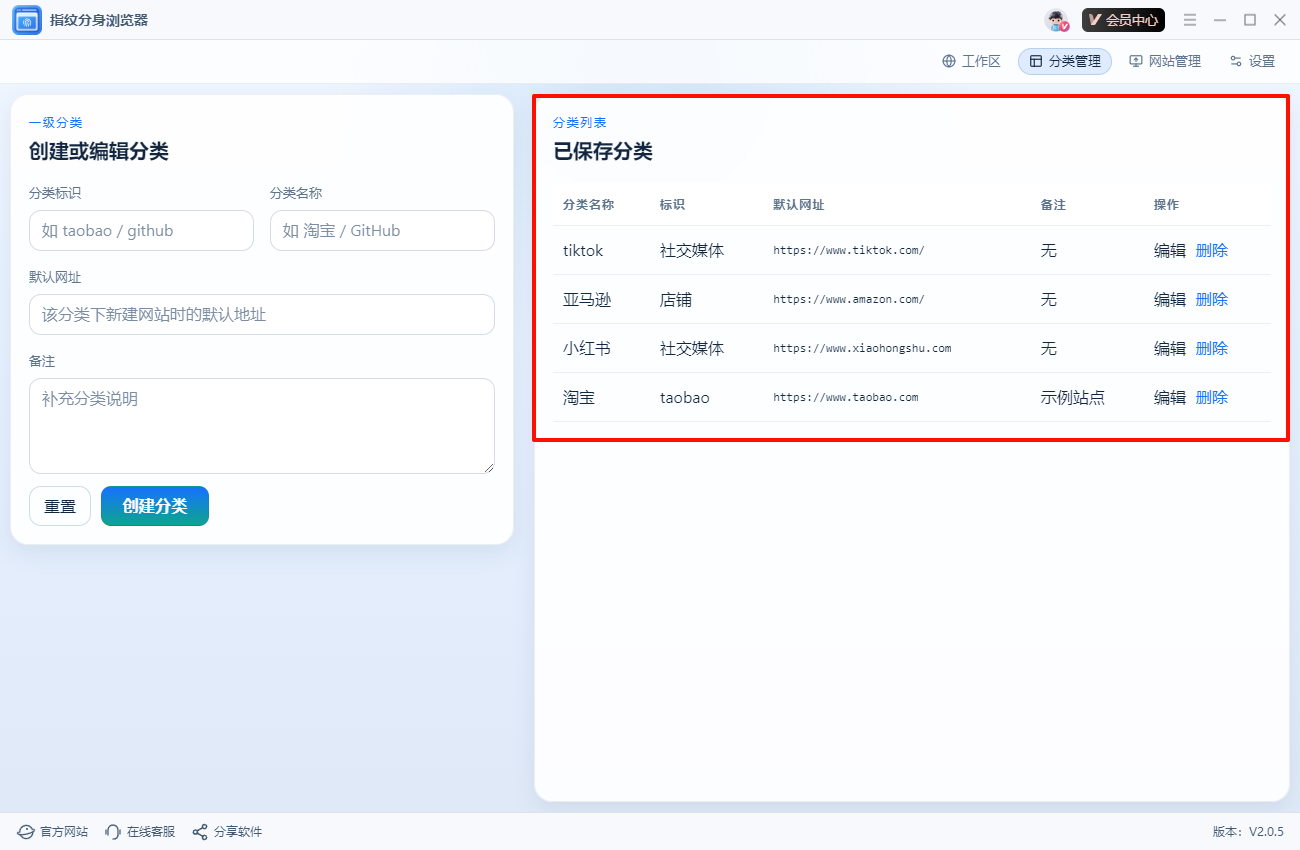This screenshot has height=850, width=1300.
Task: Click the 分类名称 column header in table
Action: [x=589, y=204]
